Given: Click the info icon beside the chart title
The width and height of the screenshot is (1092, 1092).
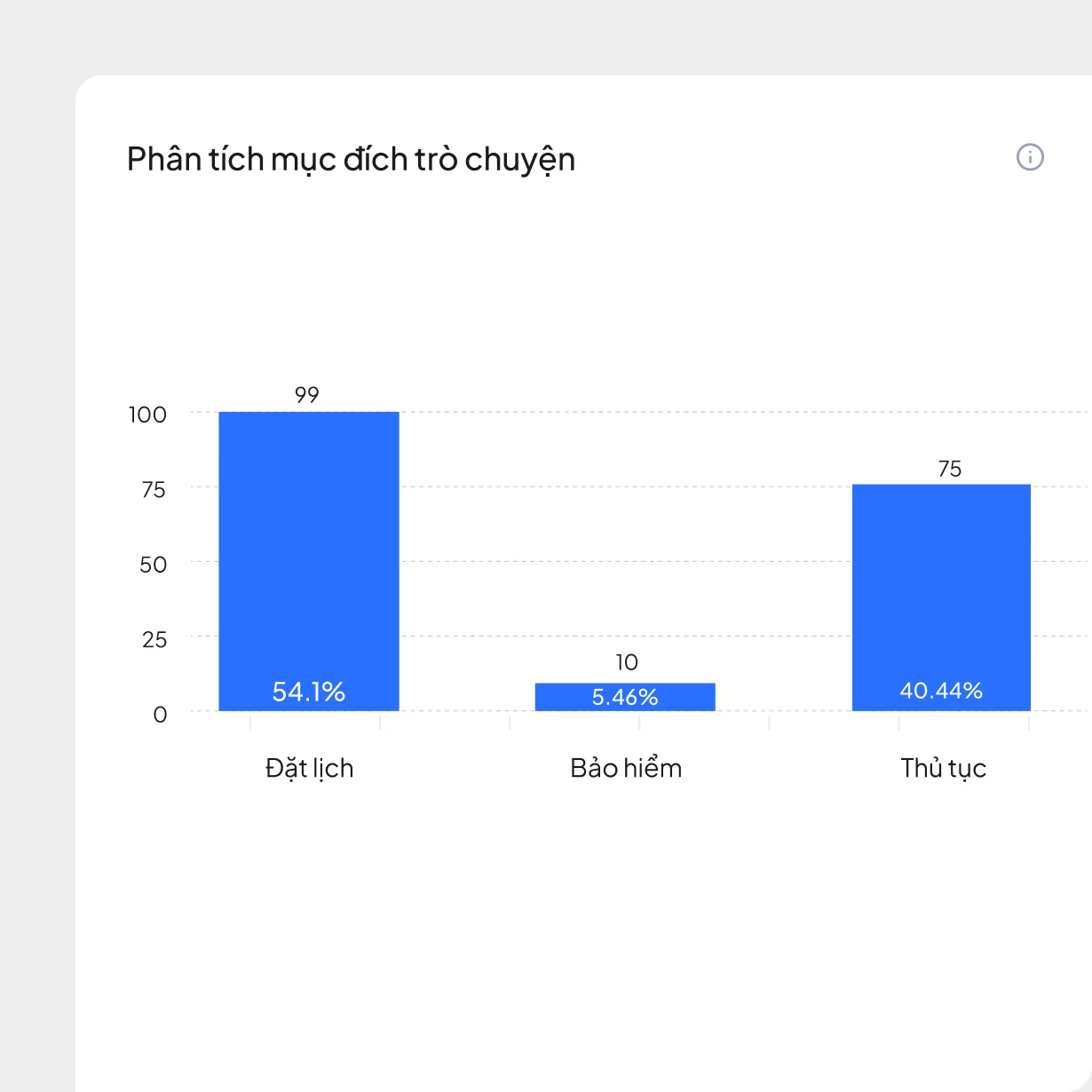Looking at the screenshot, I should (1030, 158).
